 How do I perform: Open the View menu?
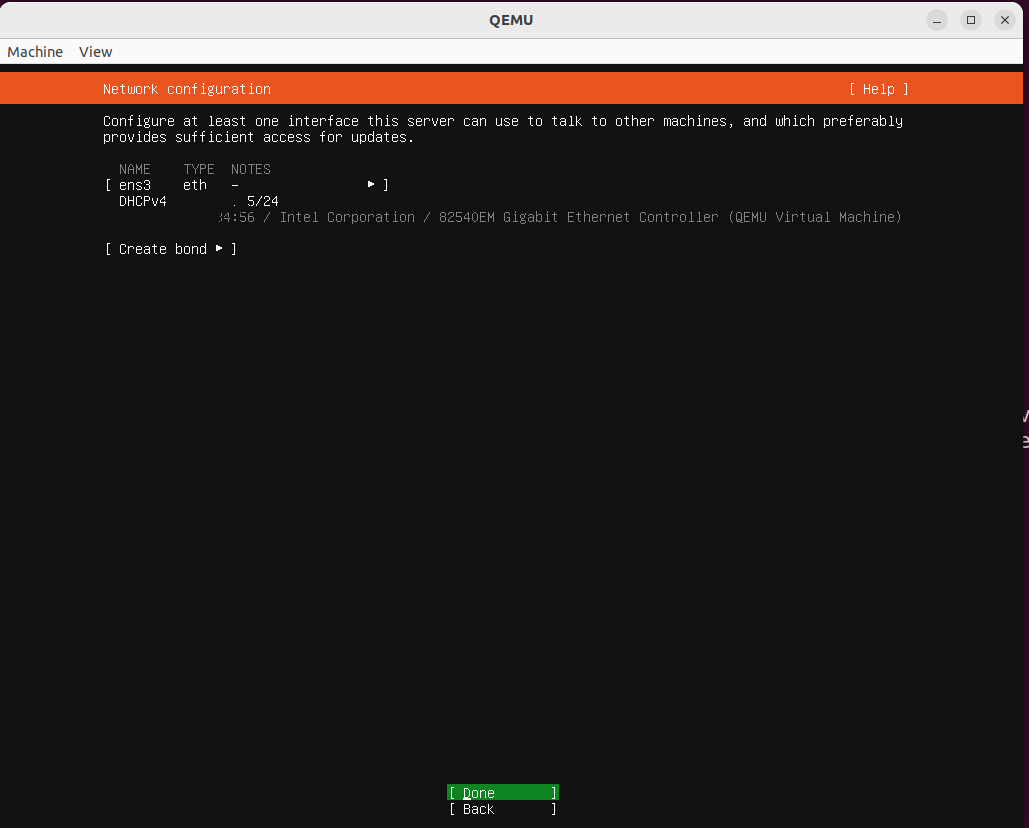pyautogui.click(x=95, y=51)
